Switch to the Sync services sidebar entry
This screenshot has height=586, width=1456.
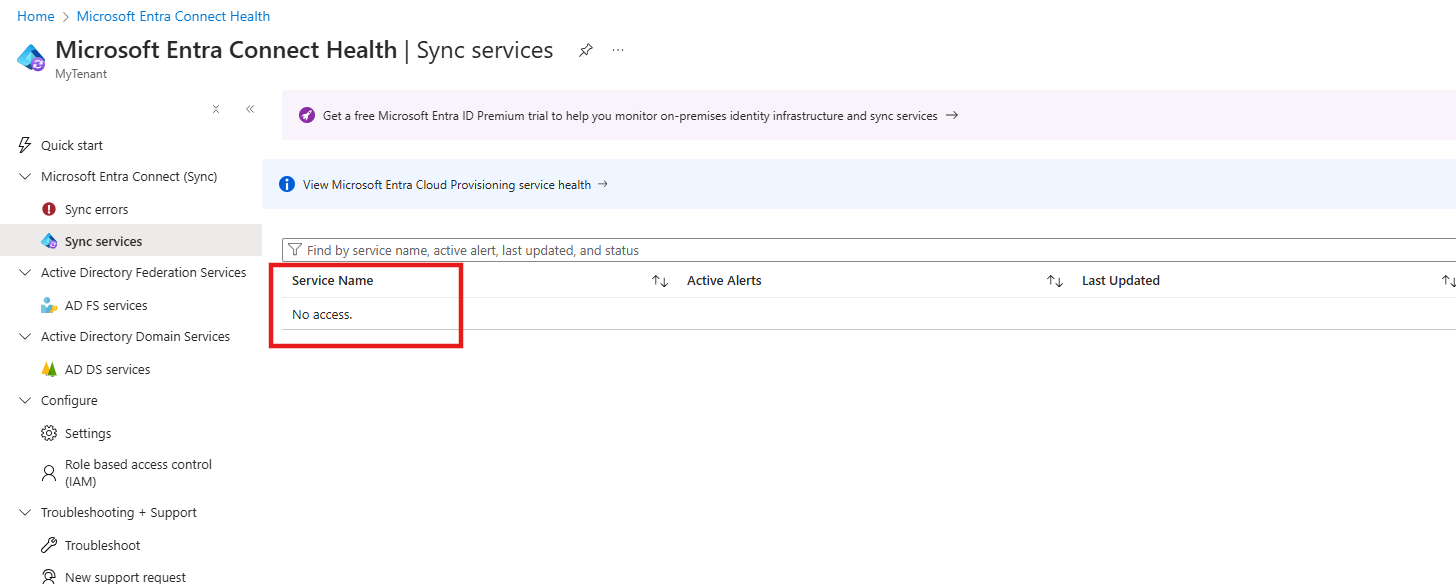click(x=104, y=240)
